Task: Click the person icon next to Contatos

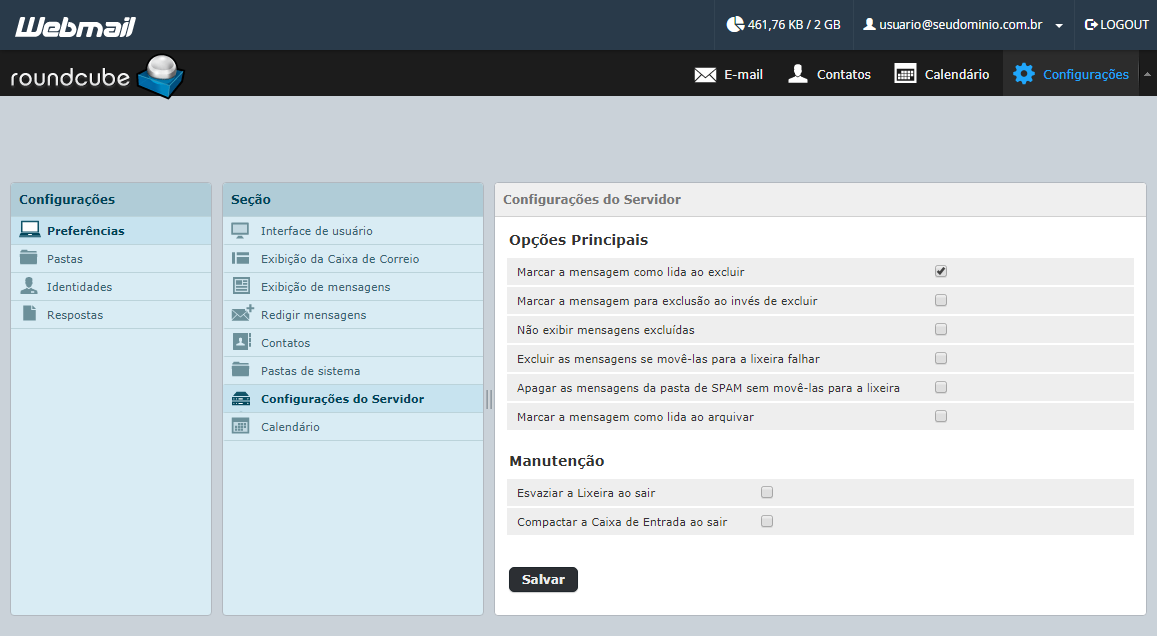Action: [798, 74]
